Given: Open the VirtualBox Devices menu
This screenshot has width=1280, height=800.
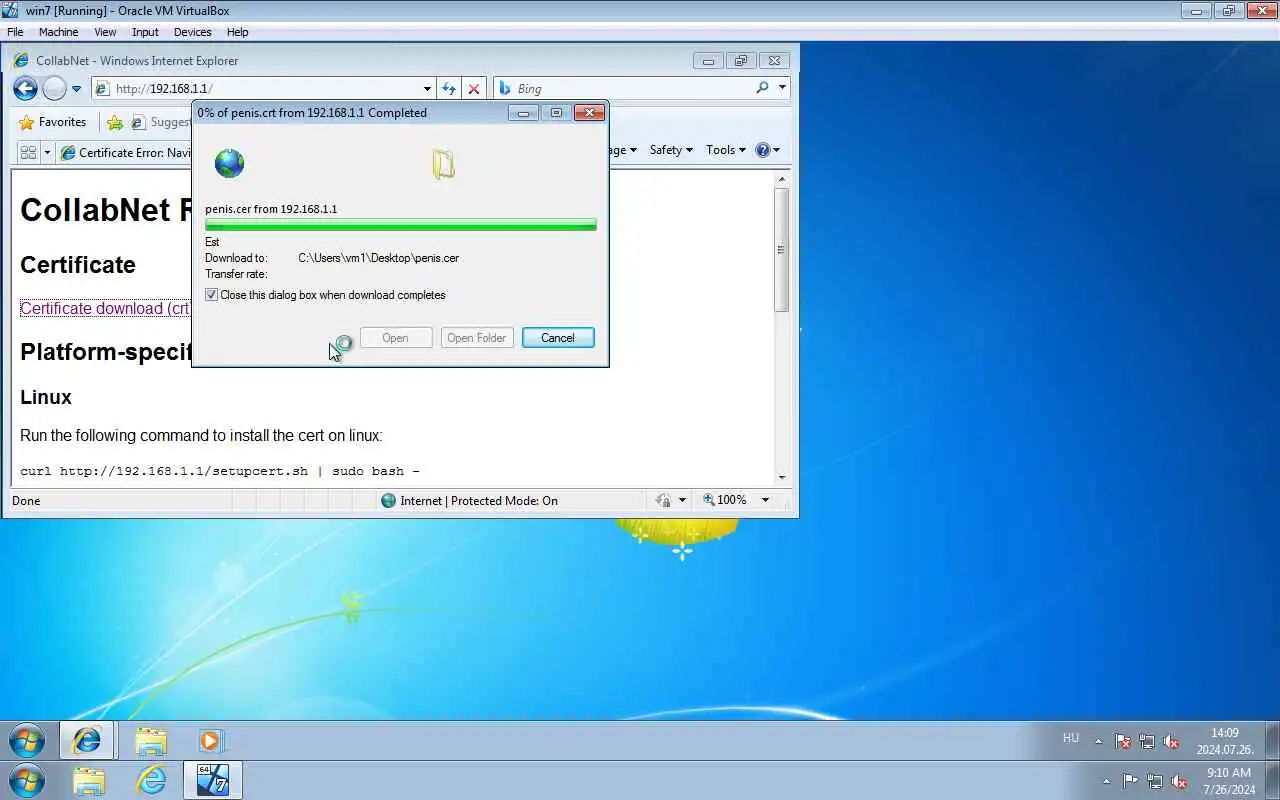Looking at the screenshot, I should click(192, 32).
